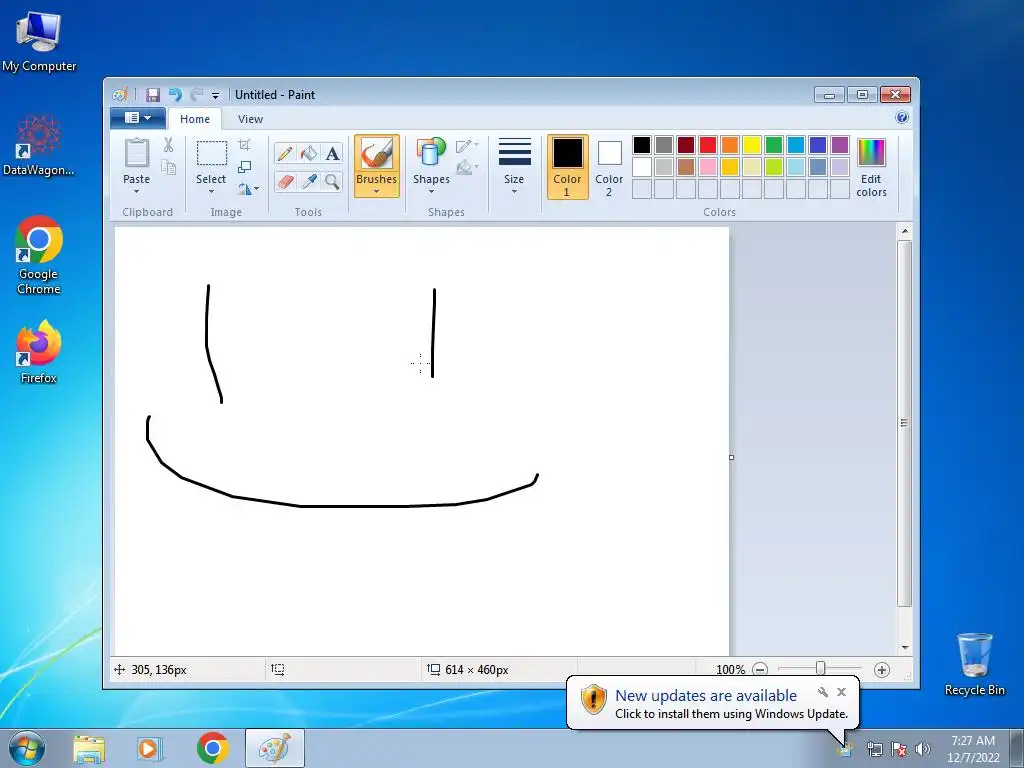Expand the Brushes dropdown arrow
The width and height of the screenshot is (1024, 768).
pos(377,191)
